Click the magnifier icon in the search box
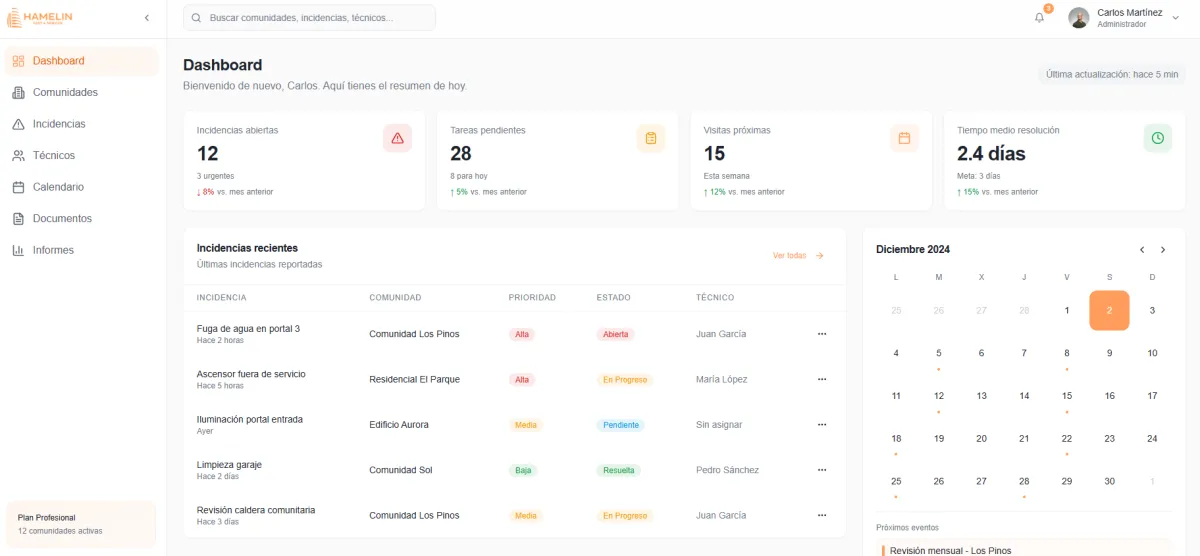The width and height of the screenshot is (1200, 556). click(x=196, y=18)
